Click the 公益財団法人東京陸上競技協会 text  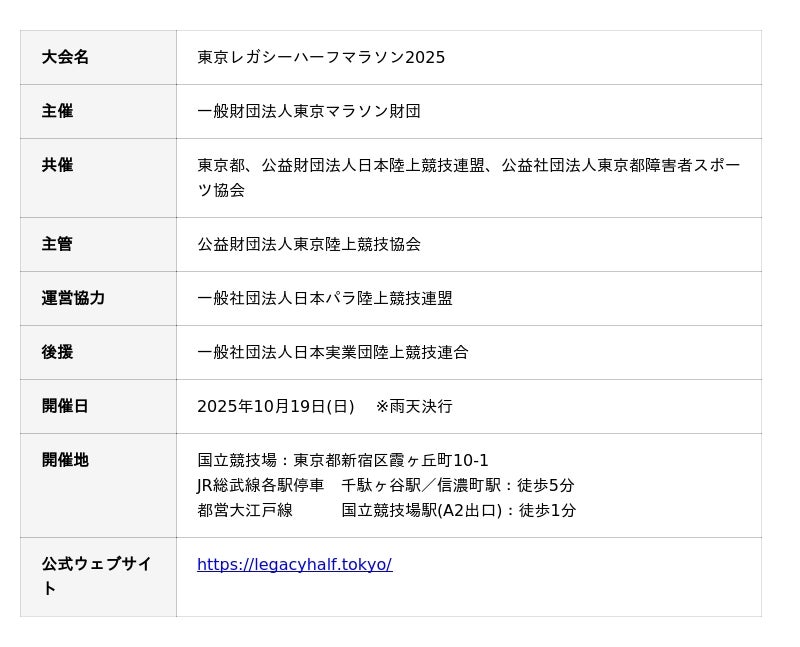click(308, 245)
